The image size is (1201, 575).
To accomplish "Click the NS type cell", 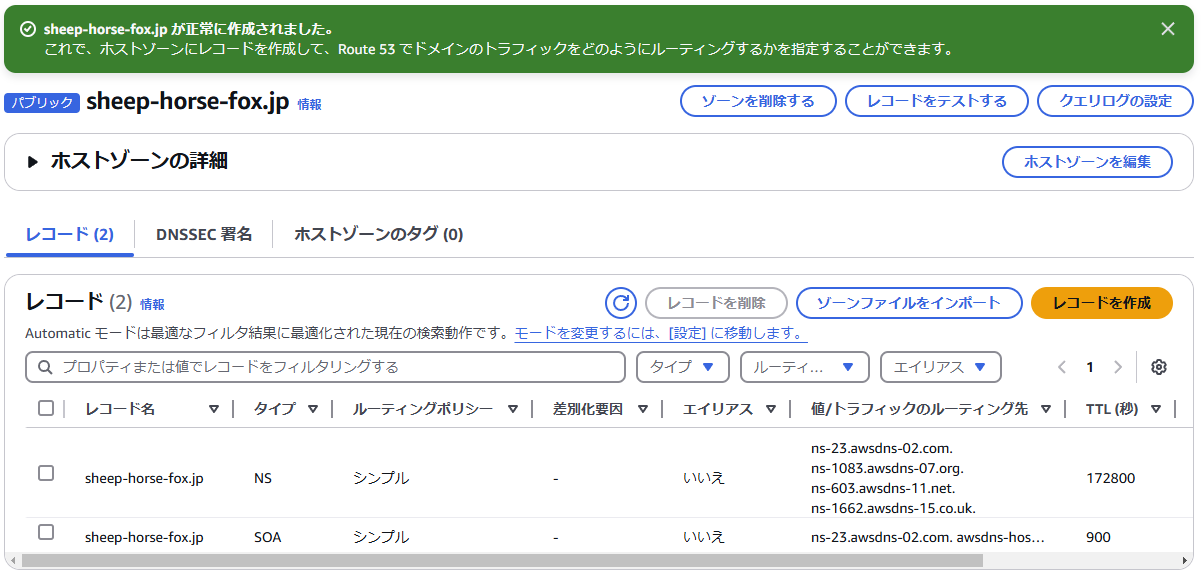I will click(x=263, y=478).
